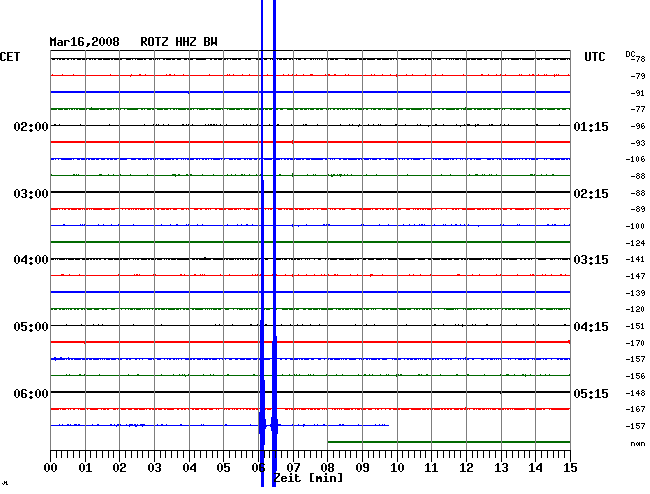Click the DC value -151
650x494 pixels.
(x=635, y=326)
